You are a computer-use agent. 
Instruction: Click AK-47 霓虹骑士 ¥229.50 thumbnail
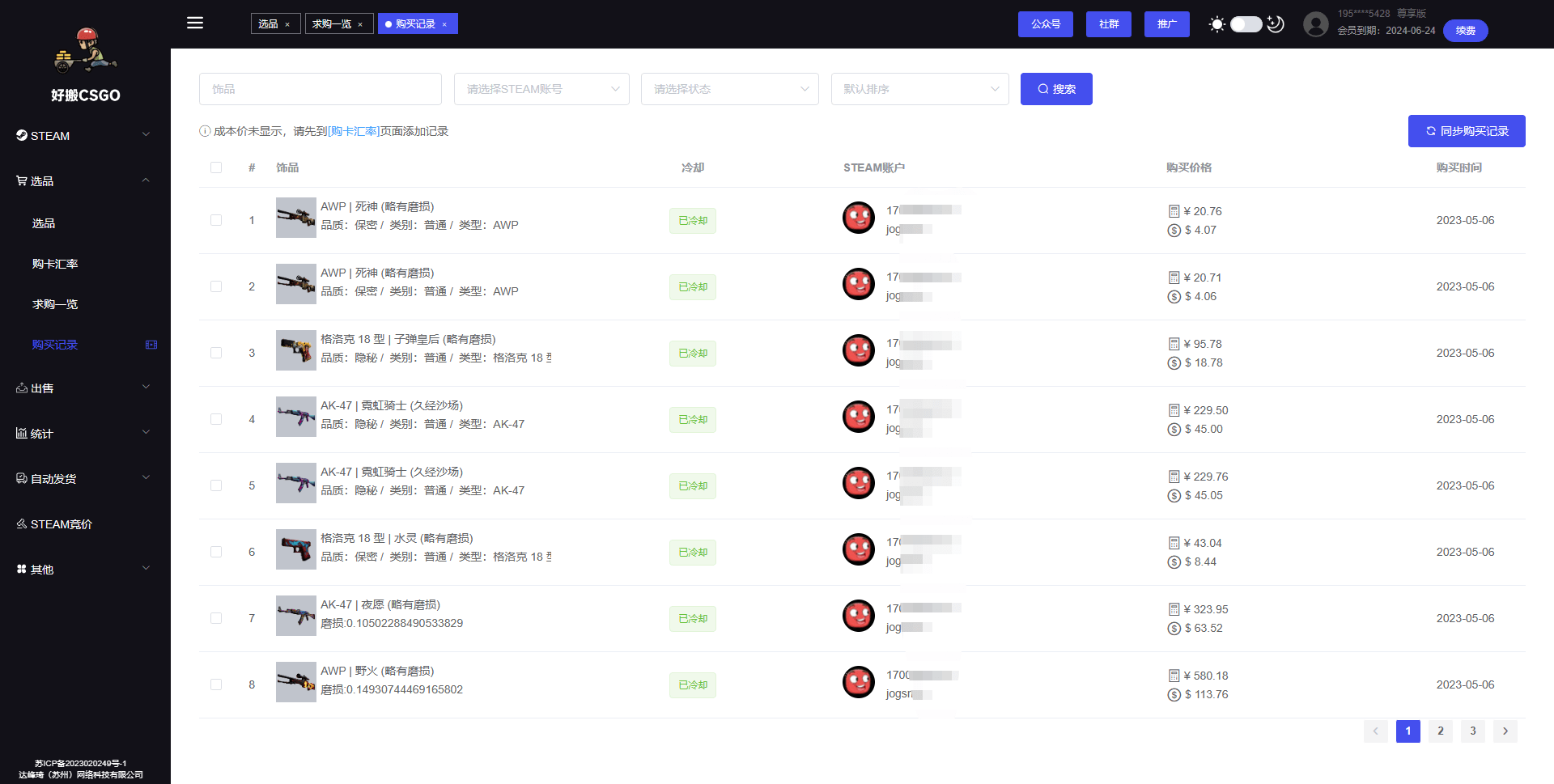click(296, 417)
